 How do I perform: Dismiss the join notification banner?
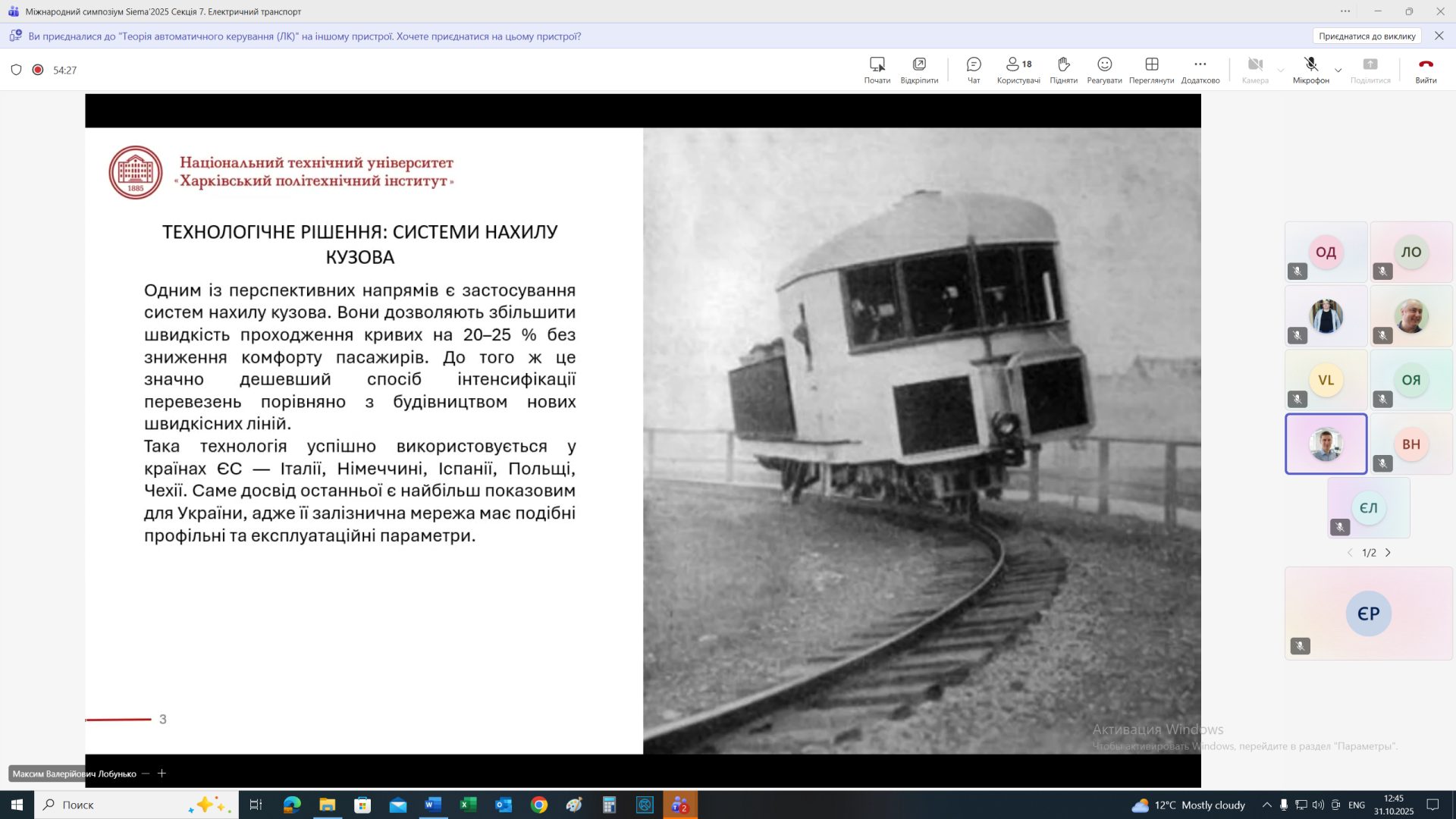coord(1439,36)
